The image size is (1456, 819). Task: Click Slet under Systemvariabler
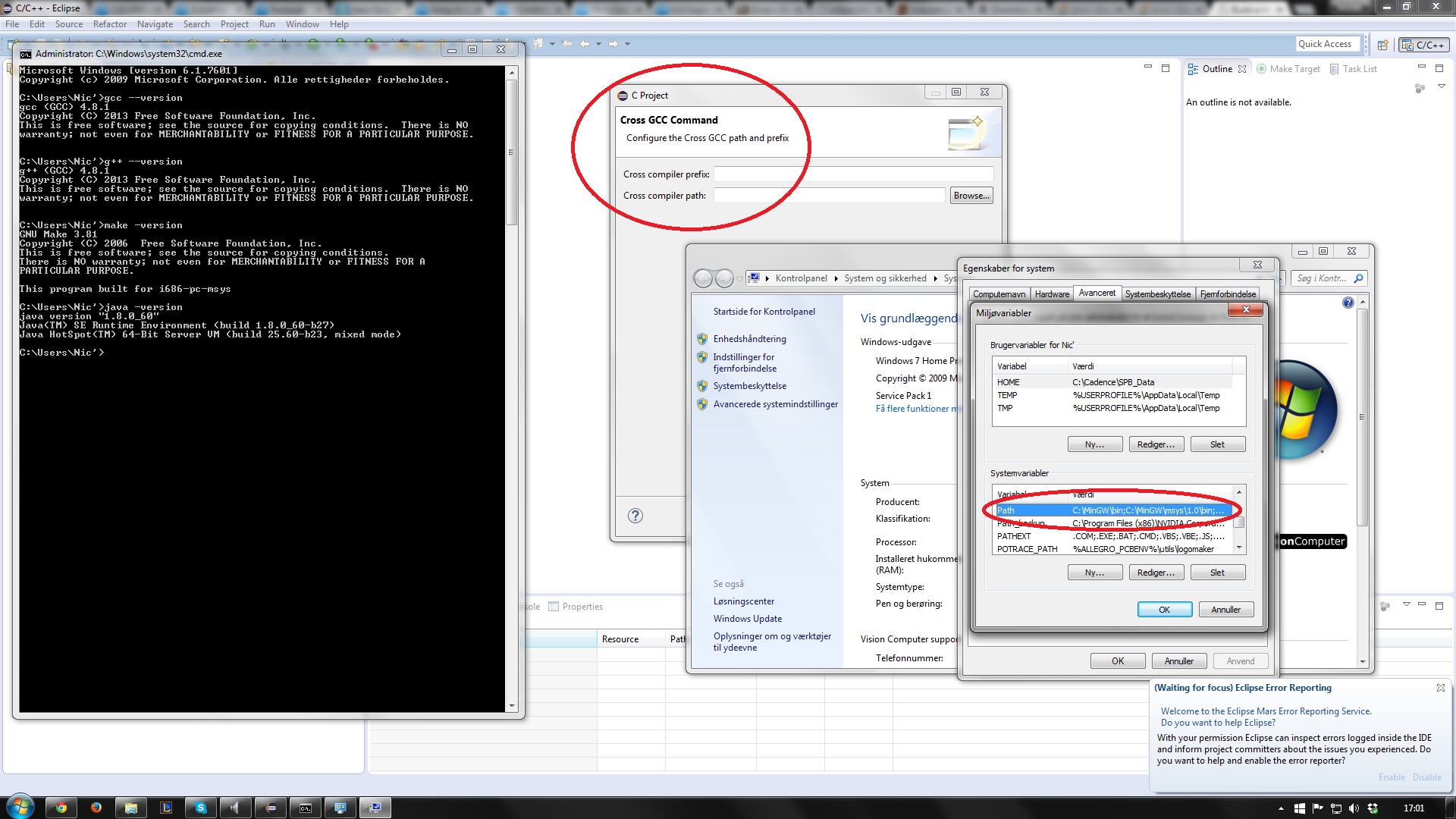(x=1217, y=573)
